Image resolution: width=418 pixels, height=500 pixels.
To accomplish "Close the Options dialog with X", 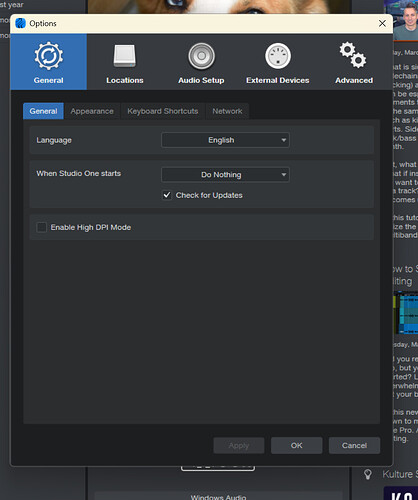I will (x=382, y=23).
